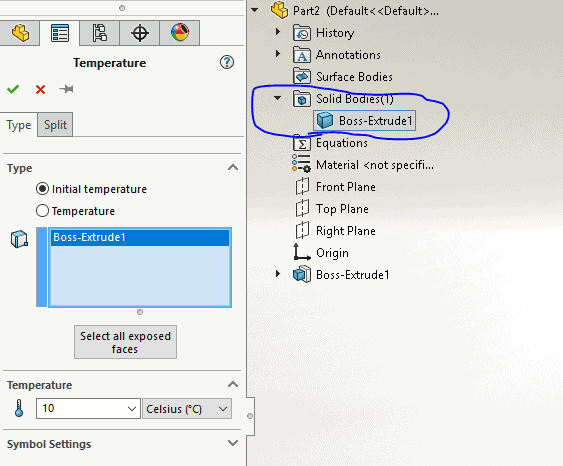Open help for Temperature property
The height and width of the screenshot is (466, 563).
coord(227,62)
